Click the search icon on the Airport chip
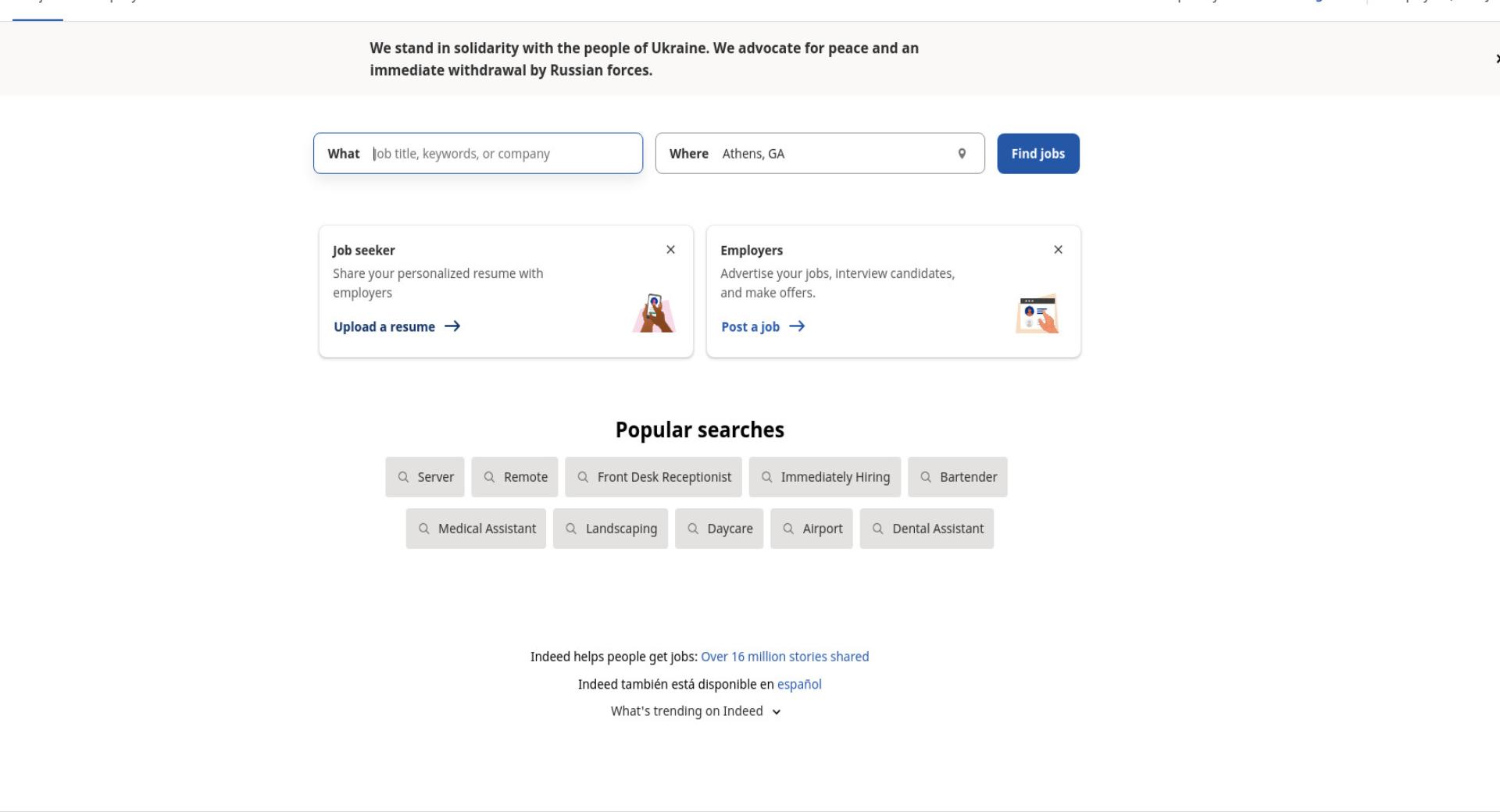The width and height of the screenshot is (1500, 812). point(788,529)
